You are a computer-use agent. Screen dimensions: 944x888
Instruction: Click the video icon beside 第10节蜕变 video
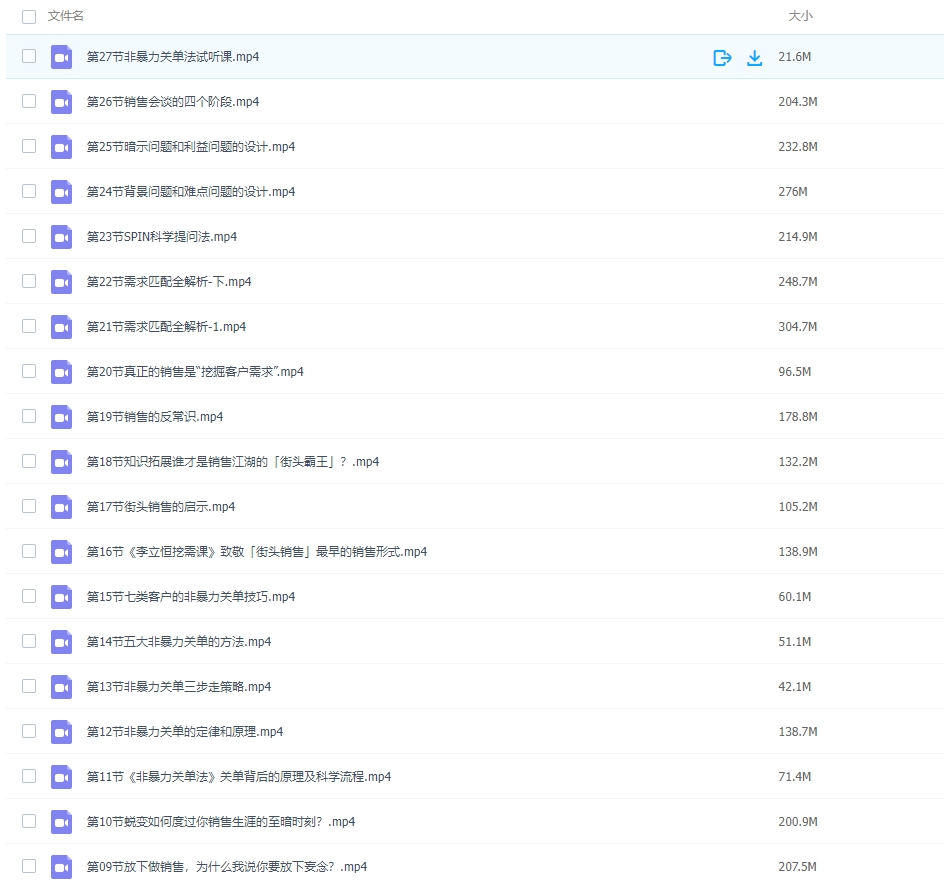(61, 821)
